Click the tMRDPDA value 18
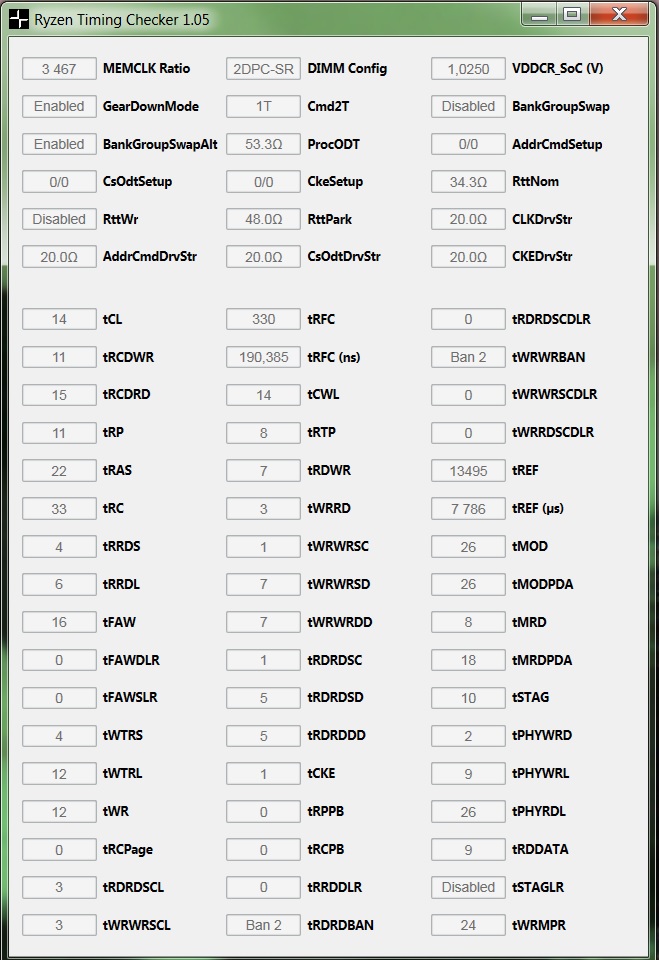Screen dimensions: 659x960 pos(469,661)
